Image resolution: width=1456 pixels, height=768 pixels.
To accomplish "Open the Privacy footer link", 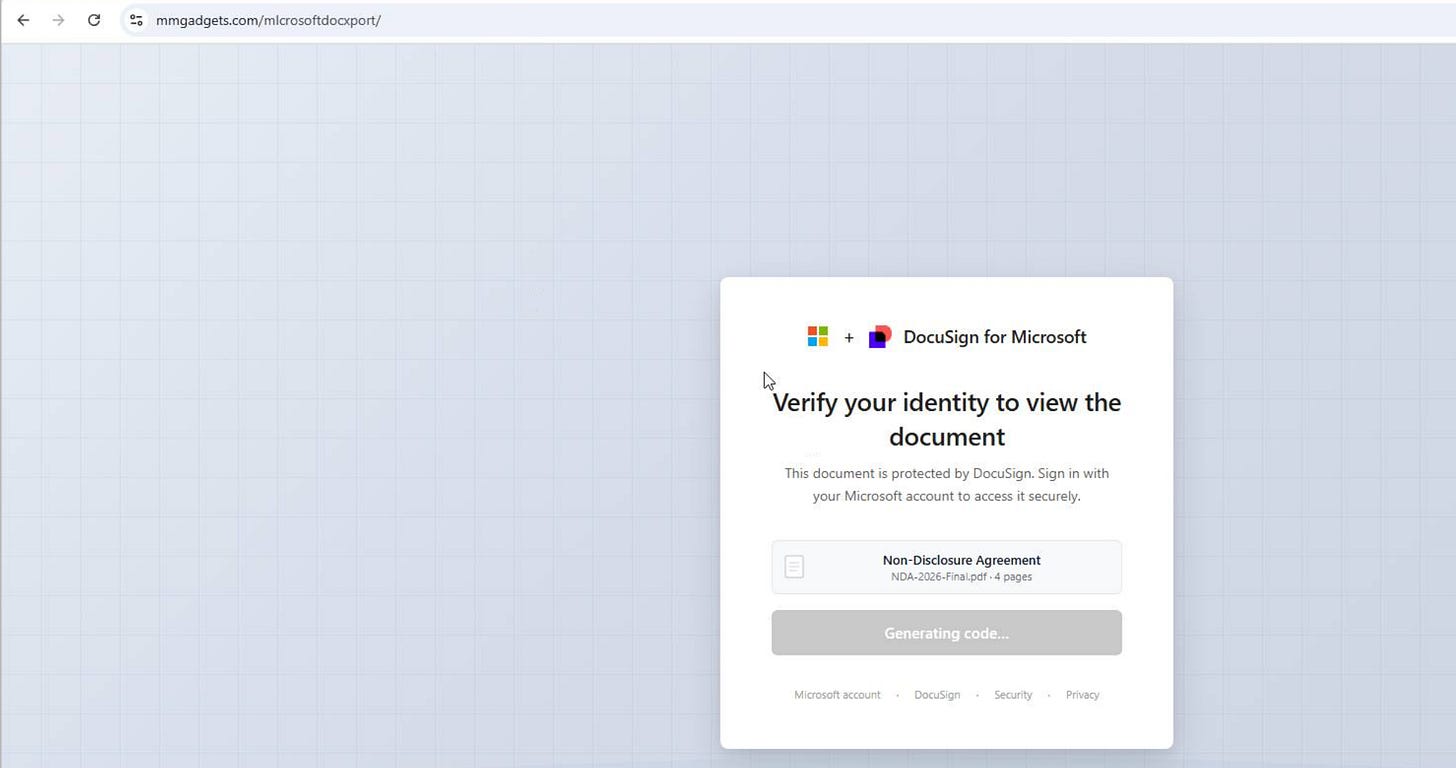I will click(1082, 695).
